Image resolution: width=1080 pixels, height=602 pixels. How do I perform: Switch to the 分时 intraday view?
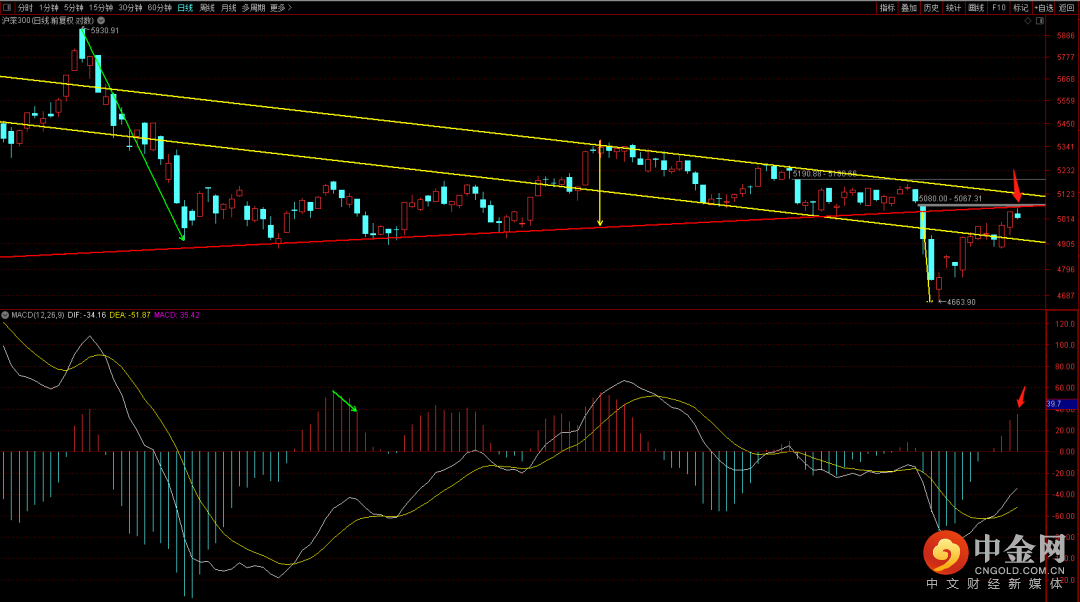[25, 7]
